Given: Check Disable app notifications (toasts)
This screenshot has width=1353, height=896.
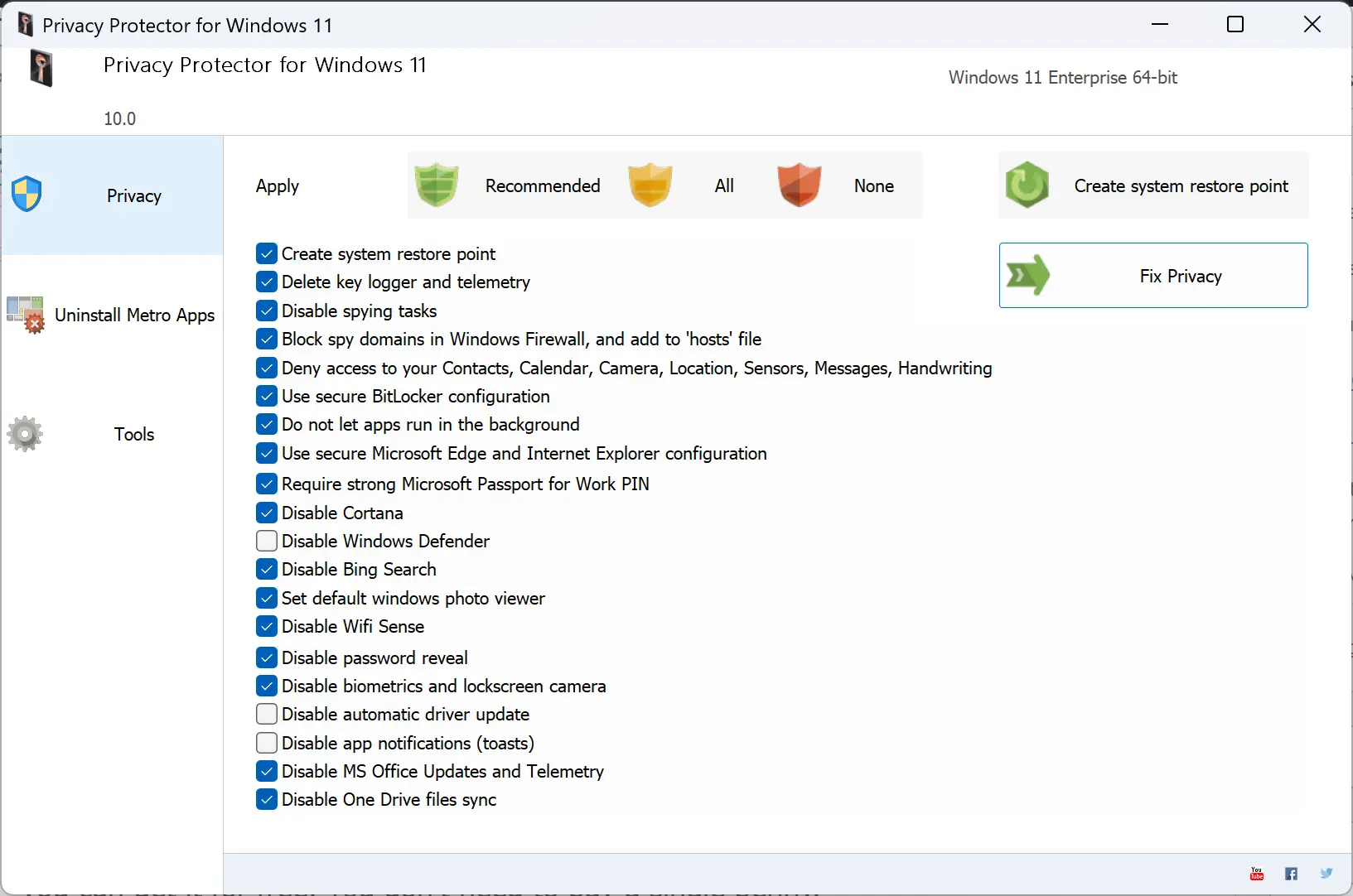Looking at the screenshot, I should pos(267,743).
